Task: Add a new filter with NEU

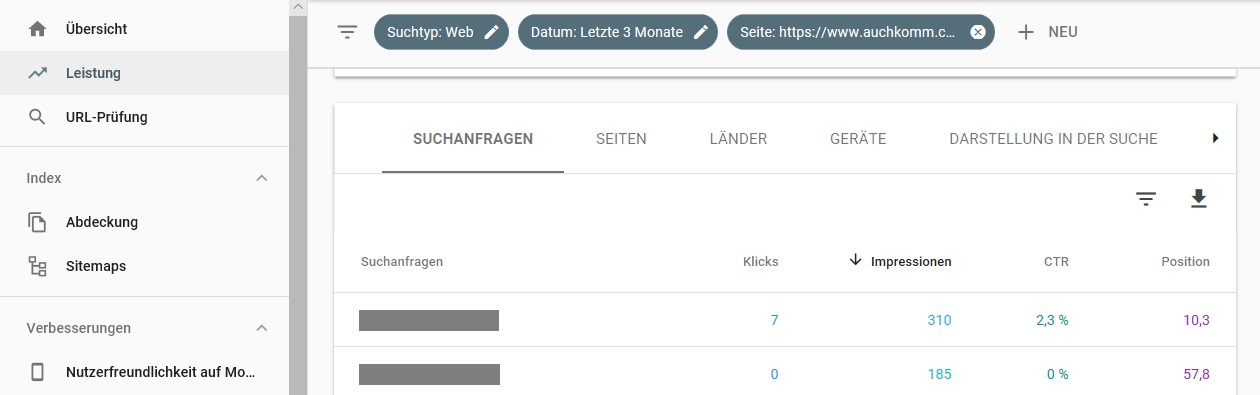Action: click(x=1047, y=32)
